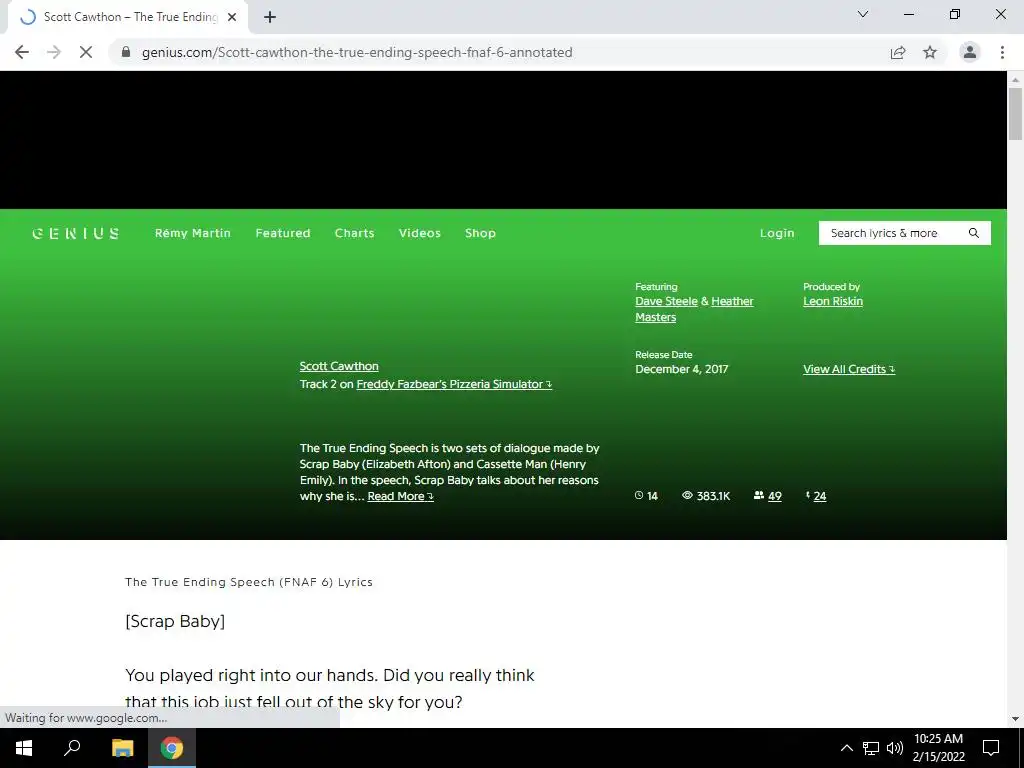This screenshot has width=1024, height=768.
Task: Open the Featured nav item
Action: point(283,233)
